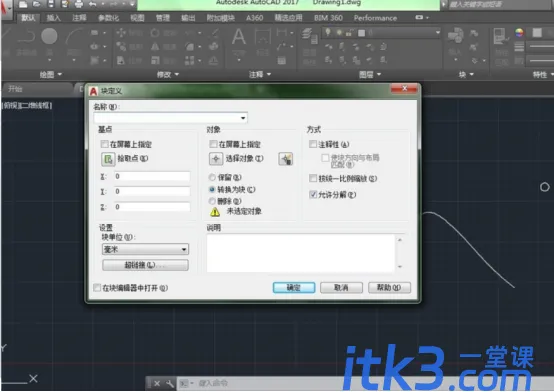The height and width of the screenshot is (392, 554).
Task: Choose the large Text tool in ribbon
Action: point(239,36)
